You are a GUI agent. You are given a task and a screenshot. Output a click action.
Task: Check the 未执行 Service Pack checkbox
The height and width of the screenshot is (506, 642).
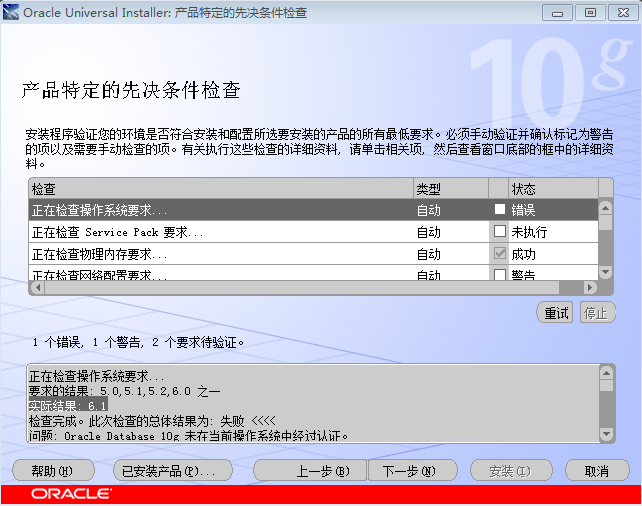coord(500,231)
